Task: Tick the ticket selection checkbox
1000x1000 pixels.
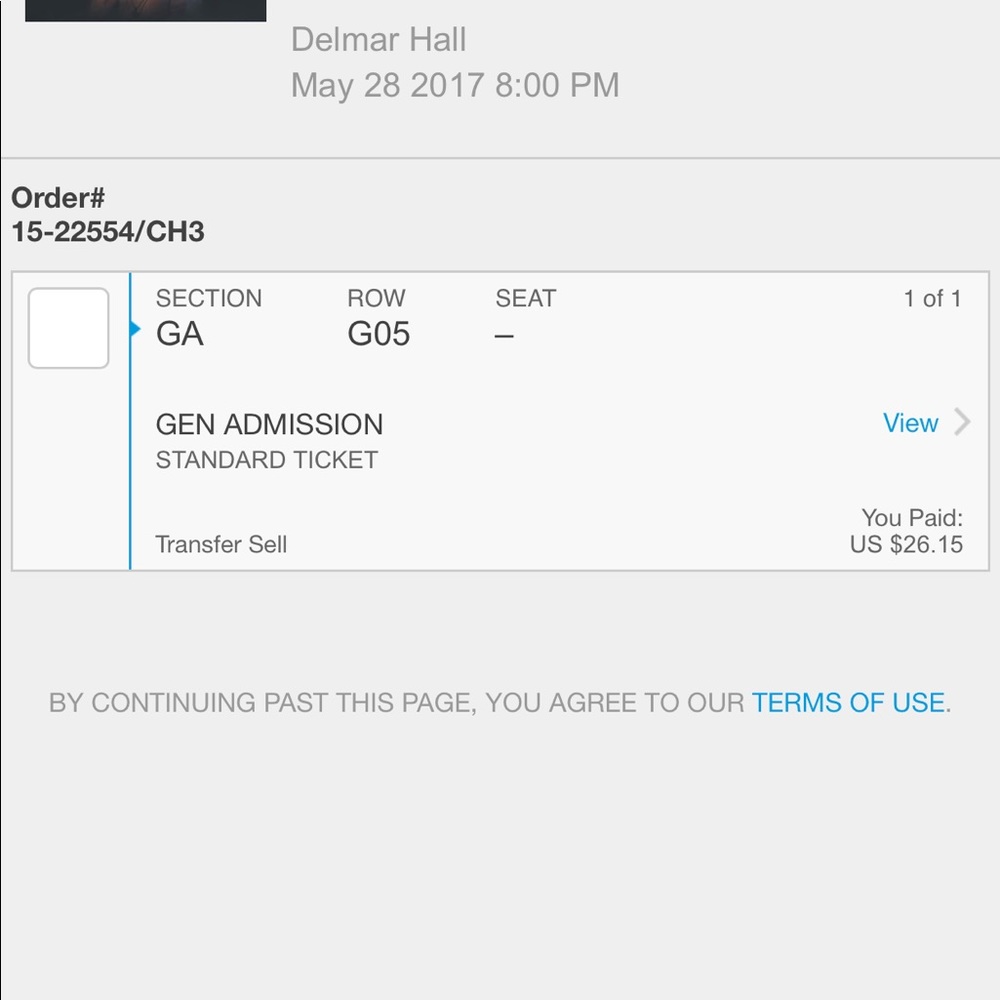Action: point(68,328)
